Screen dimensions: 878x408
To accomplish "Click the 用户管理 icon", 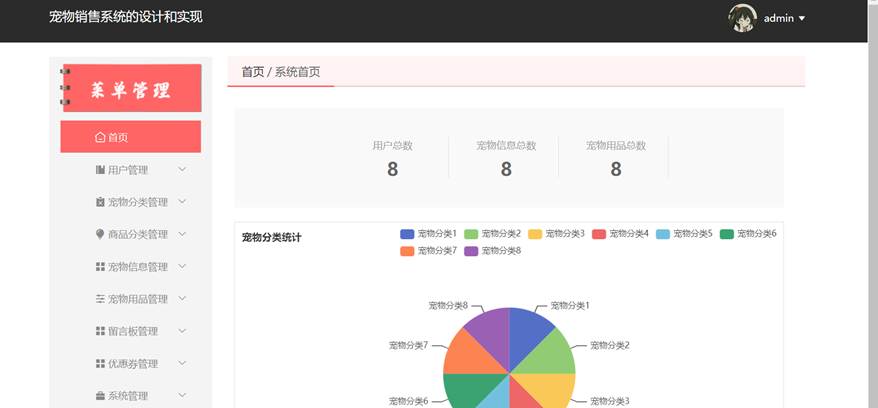I will (100, 170).
